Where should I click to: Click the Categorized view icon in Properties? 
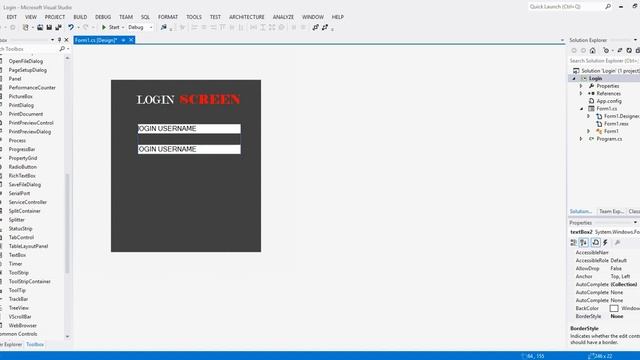pos(573,242)
